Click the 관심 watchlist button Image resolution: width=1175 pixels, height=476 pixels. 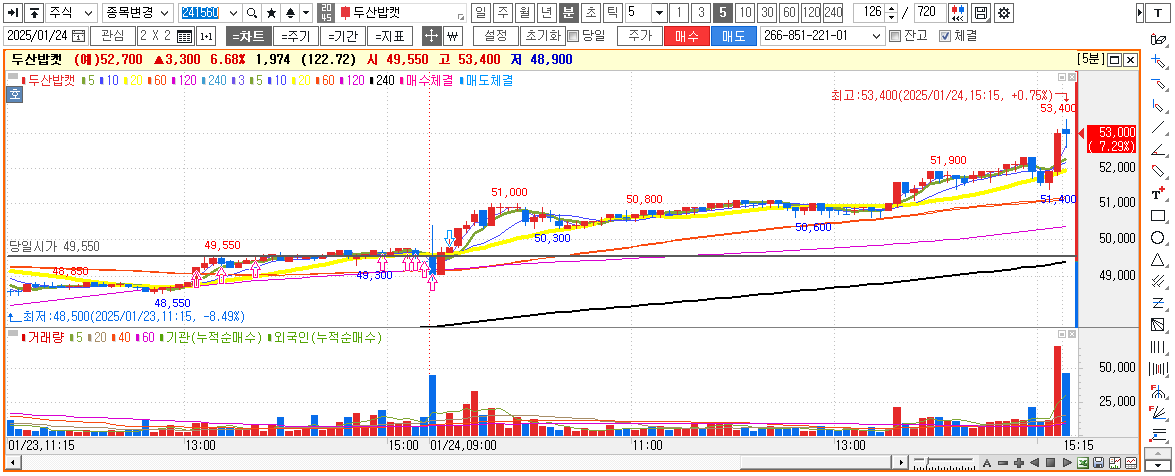[x=112, y=36]
